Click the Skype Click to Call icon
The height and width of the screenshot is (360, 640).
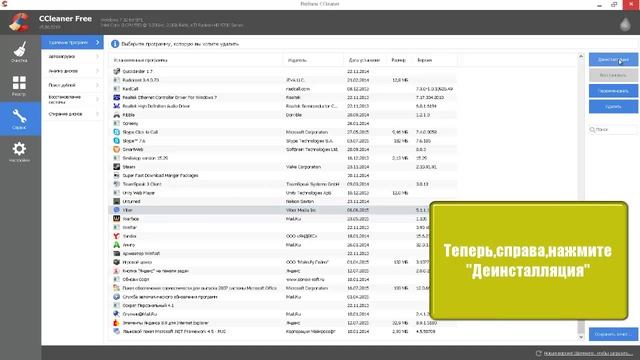point(116,132)
